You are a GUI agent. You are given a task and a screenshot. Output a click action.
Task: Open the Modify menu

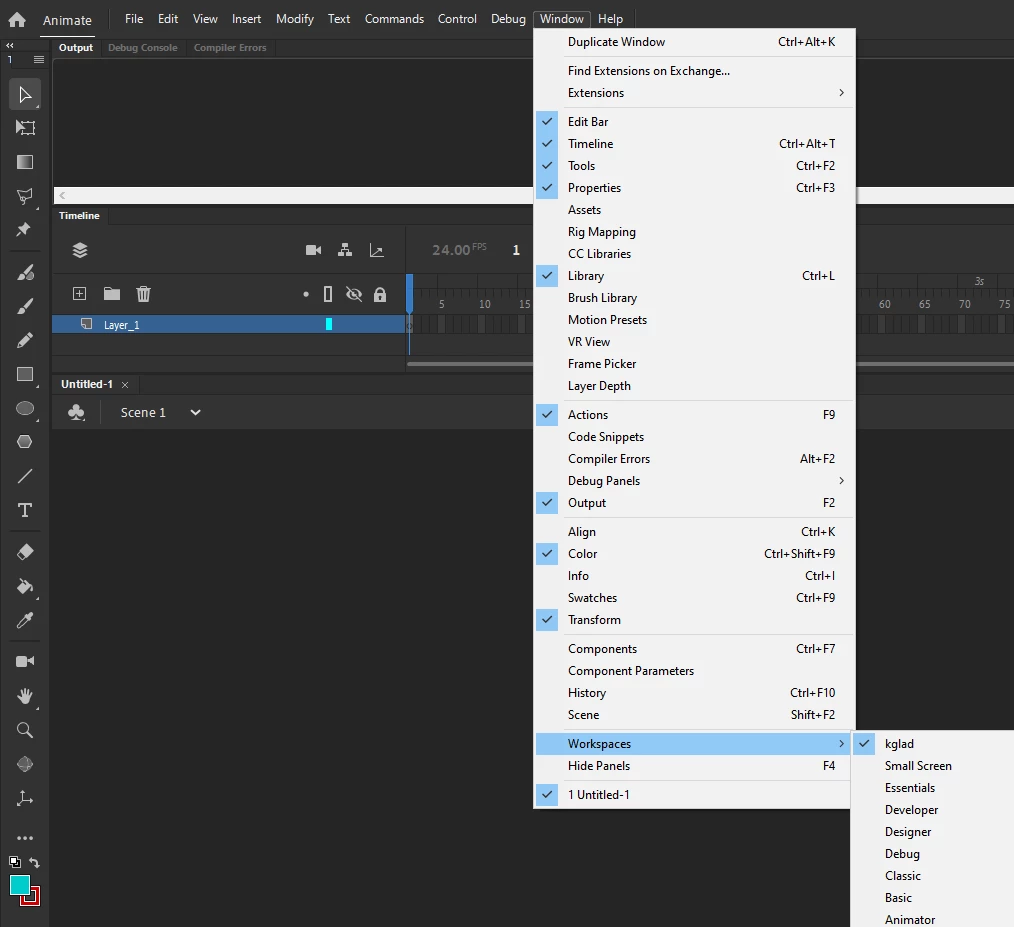(x=294, y=19)
